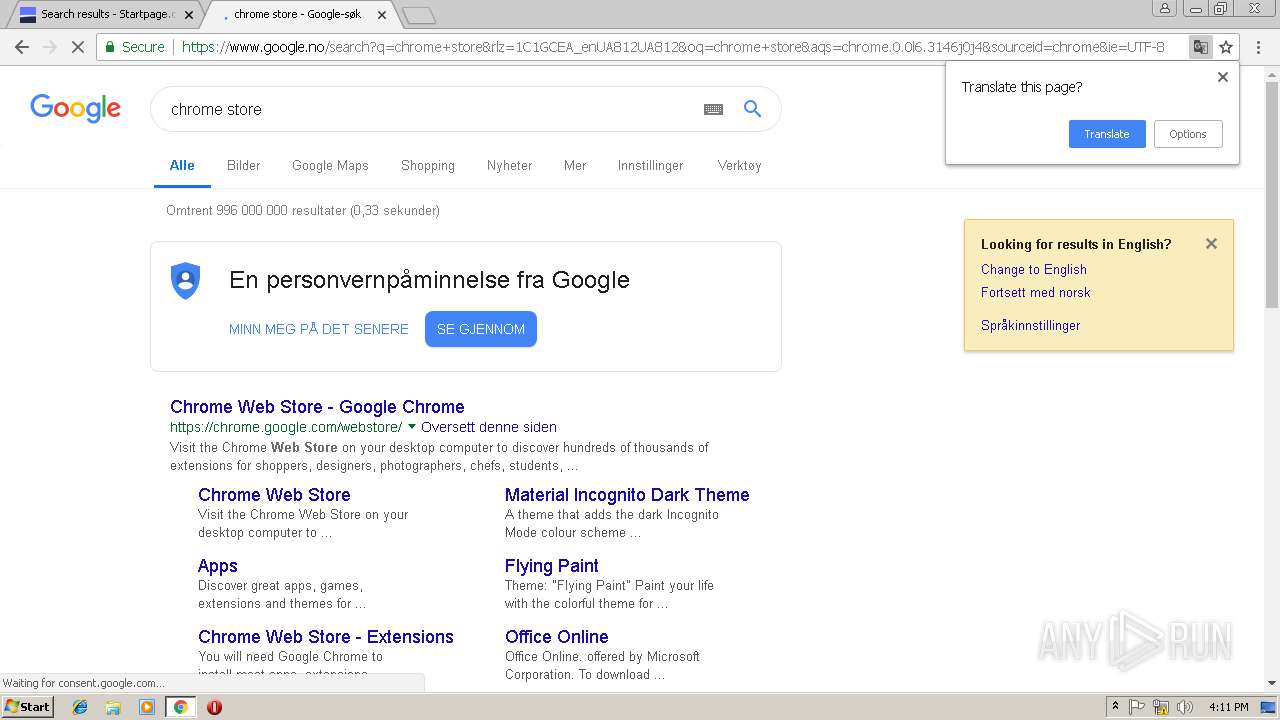The image size is (1280, 720).
Task: Open the Office Online sitelink
Action: coord(557,637)
